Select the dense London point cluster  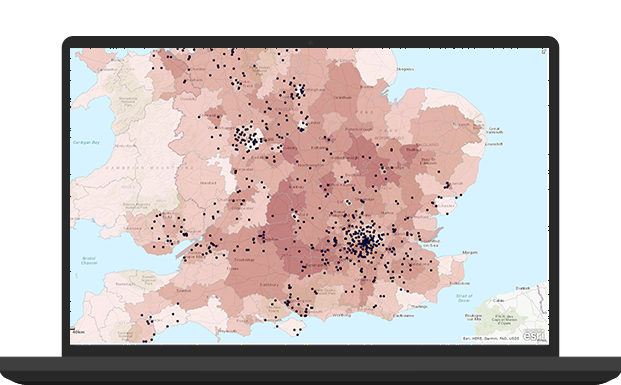[364, 239]
